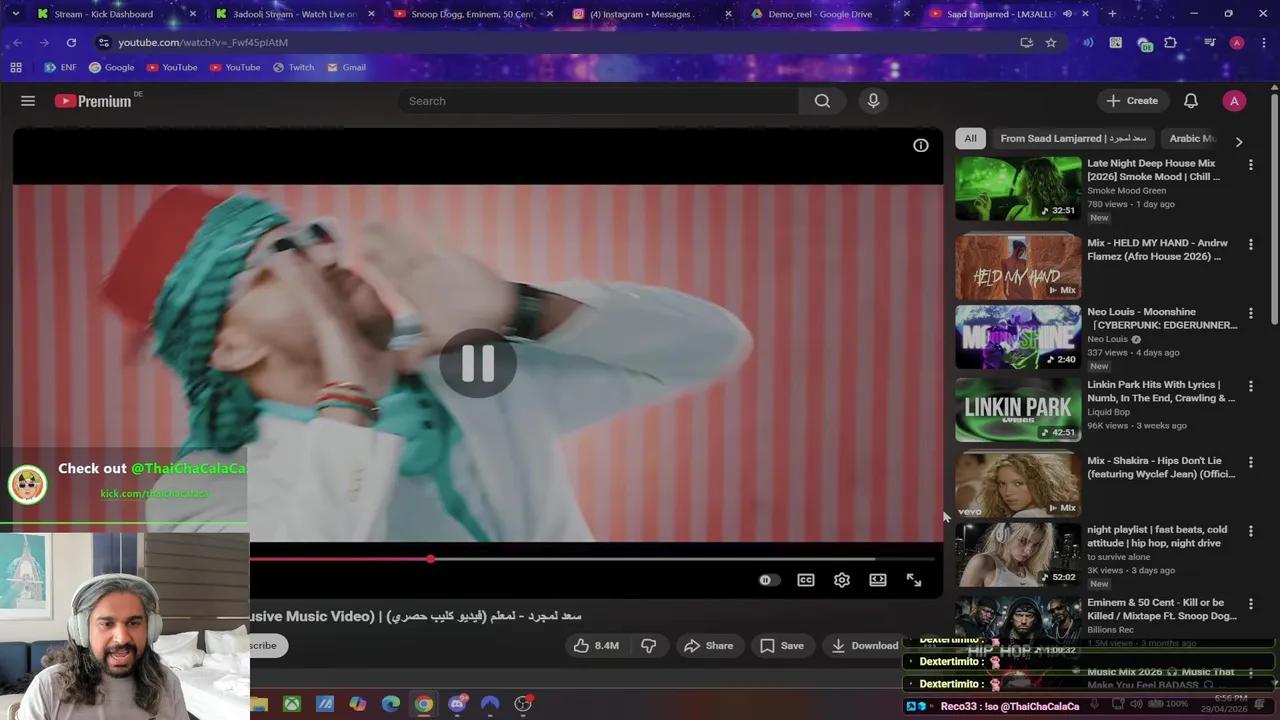The height and width of the screenshot is (720, 1280).
Task: Click the page vertical scrollbar
Action: click(1274, 208)
